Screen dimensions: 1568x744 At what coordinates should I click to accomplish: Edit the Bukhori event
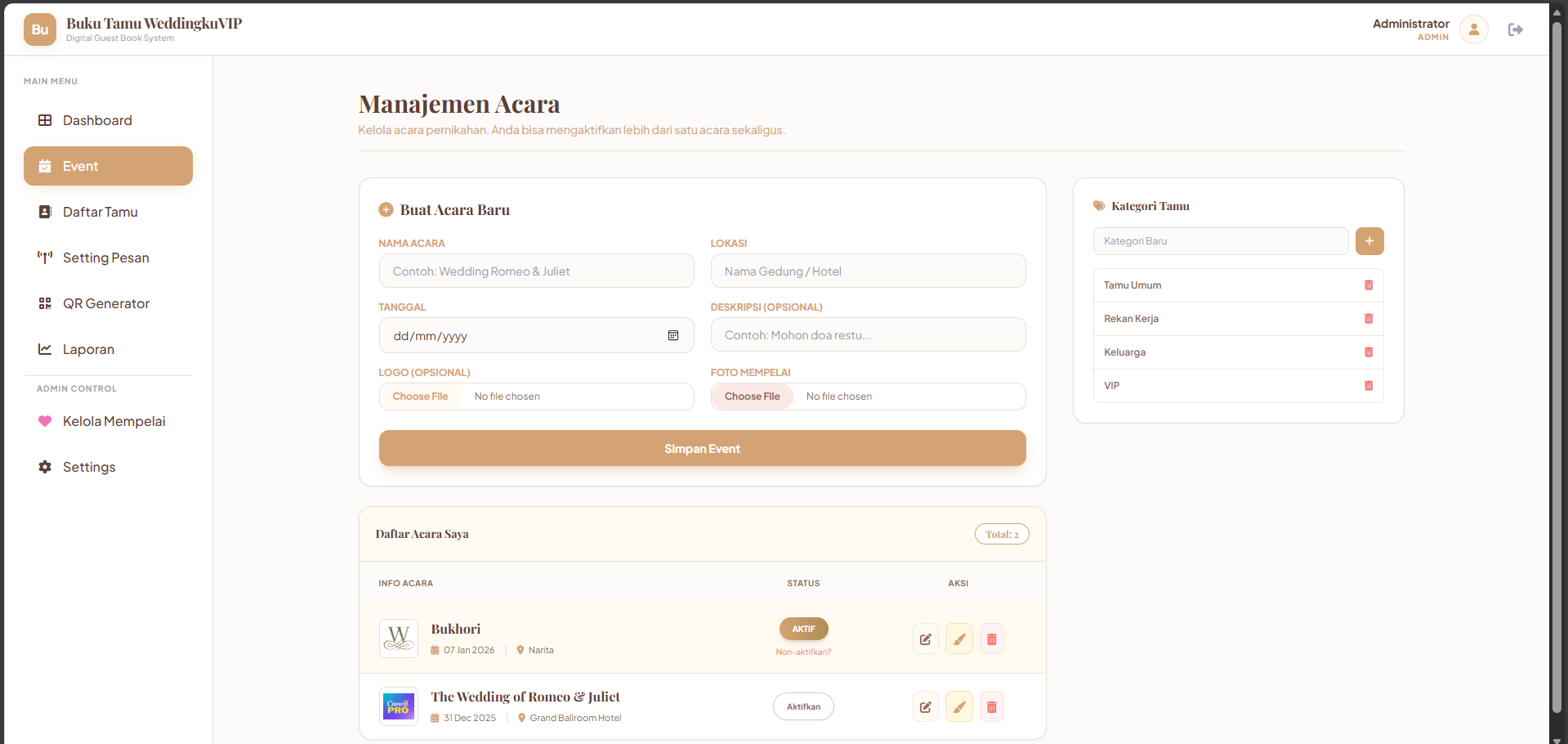(925, 639)
